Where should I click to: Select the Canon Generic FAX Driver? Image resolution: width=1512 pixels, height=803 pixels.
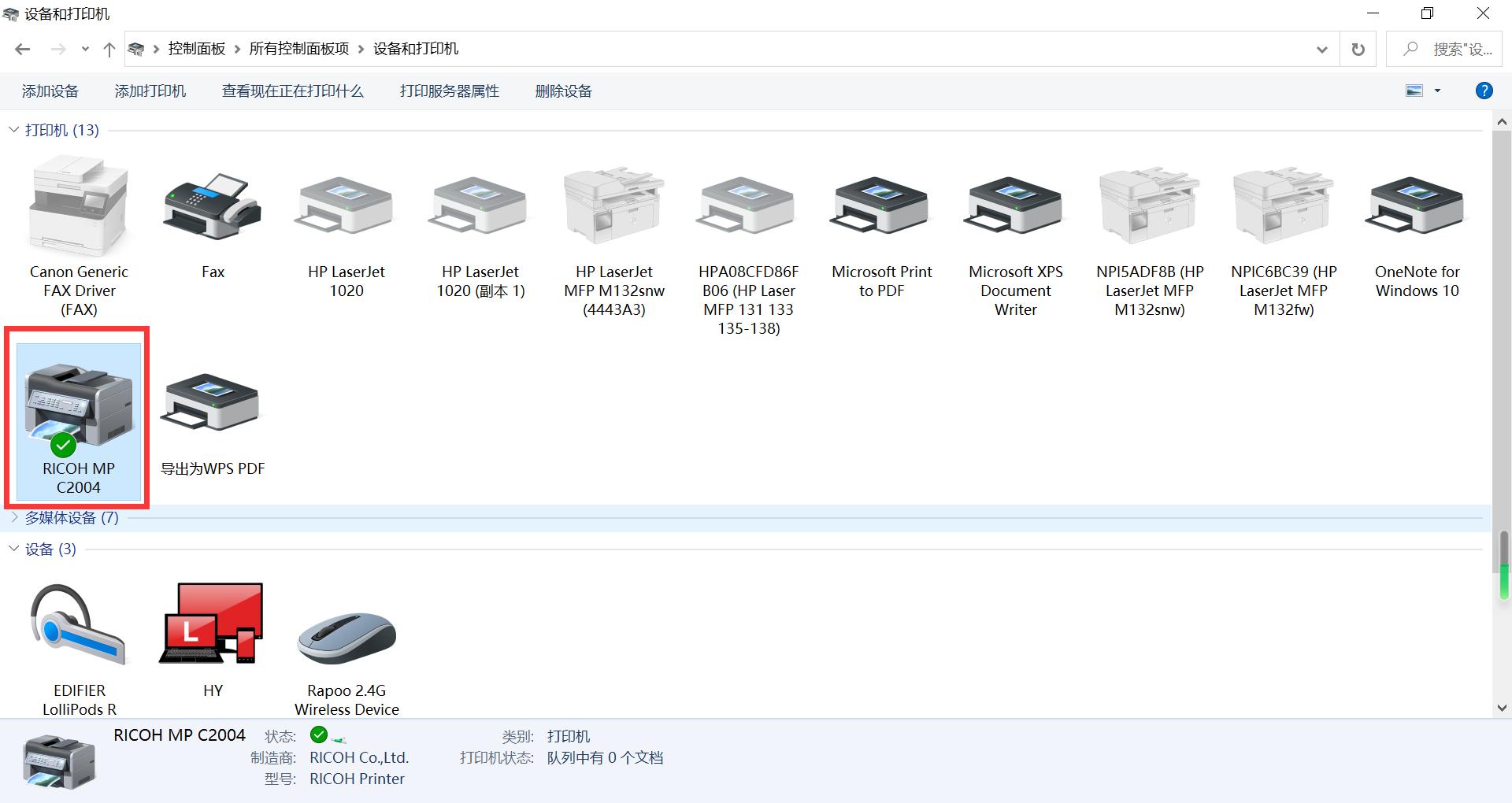[x=78, y=206]
